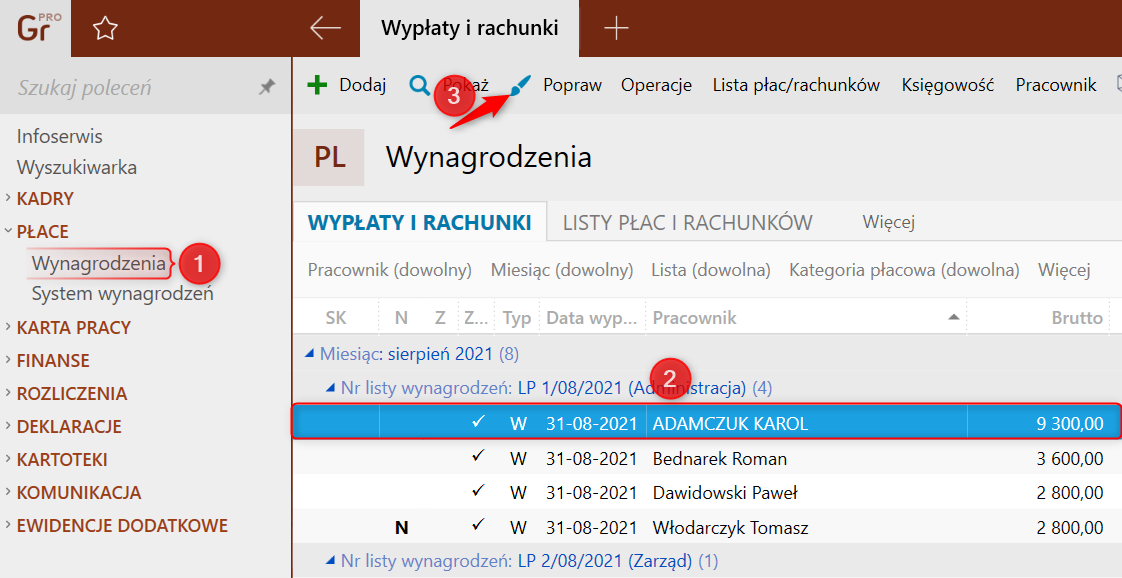This screenshot has width=1122, height=578.
Task: Sort by the Typ column header
Action: point(517,318)
